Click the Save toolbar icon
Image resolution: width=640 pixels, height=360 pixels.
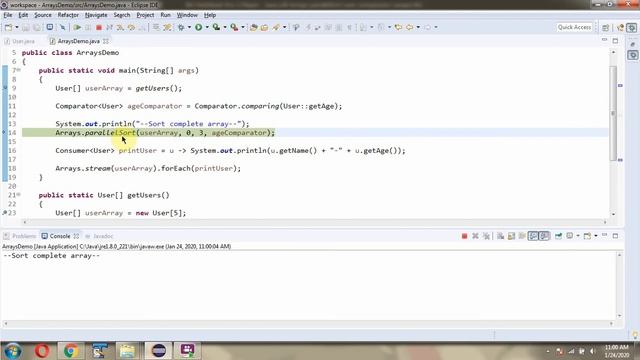click(26, 27)
